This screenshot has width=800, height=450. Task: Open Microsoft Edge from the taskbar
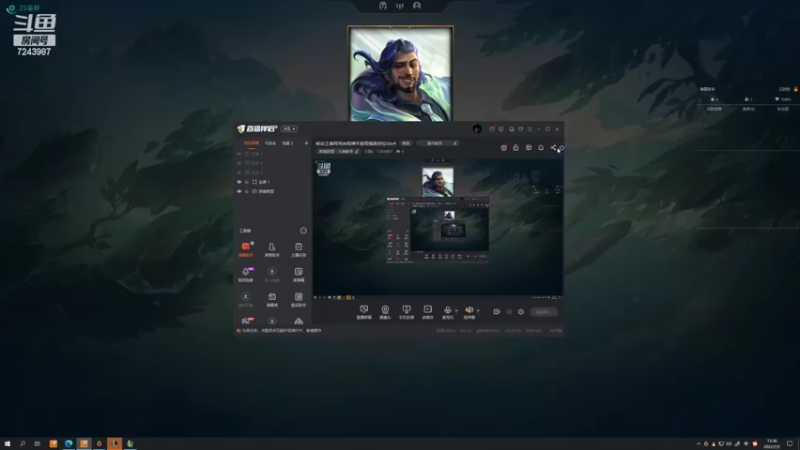(x=68, y=443)
